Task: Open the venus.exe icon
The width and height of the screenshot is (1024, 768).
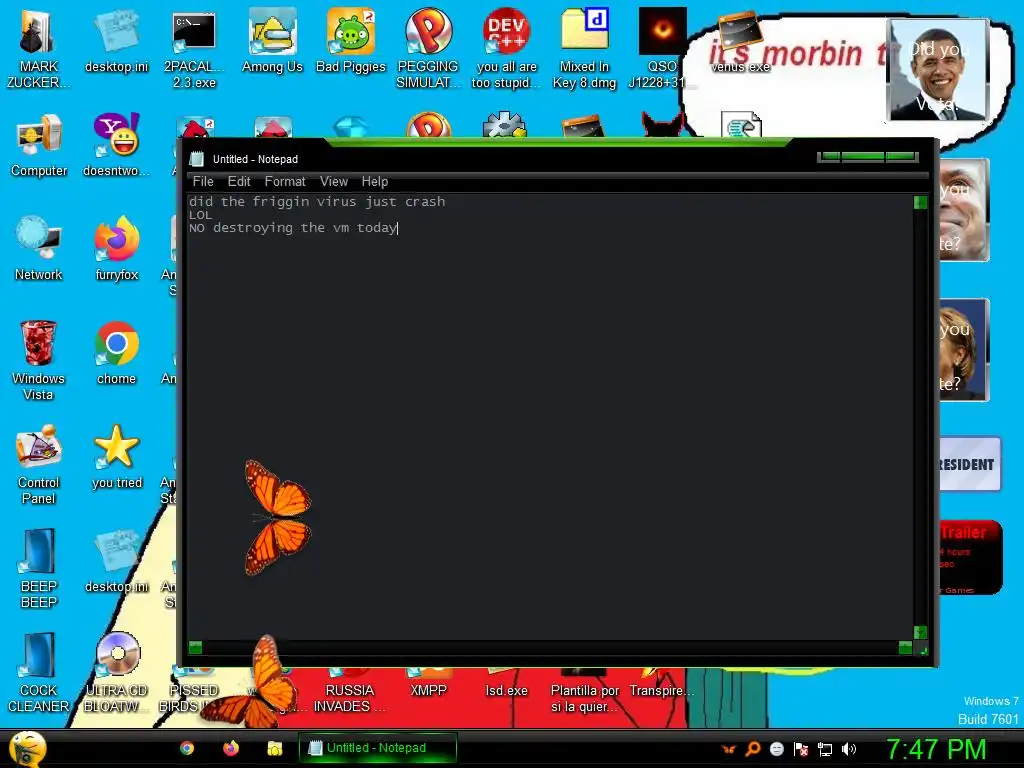Action: (x=740, y=40)
